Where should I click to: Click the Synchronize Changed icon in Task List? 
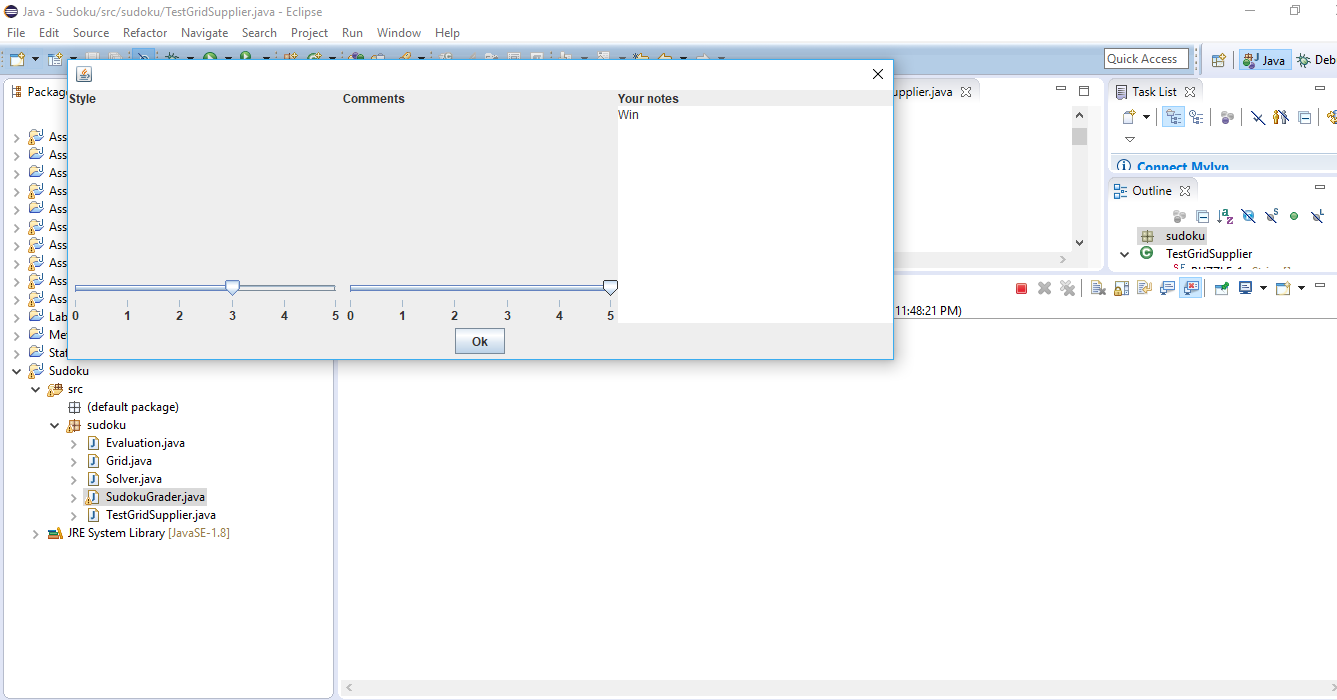tap(1227, 117)
